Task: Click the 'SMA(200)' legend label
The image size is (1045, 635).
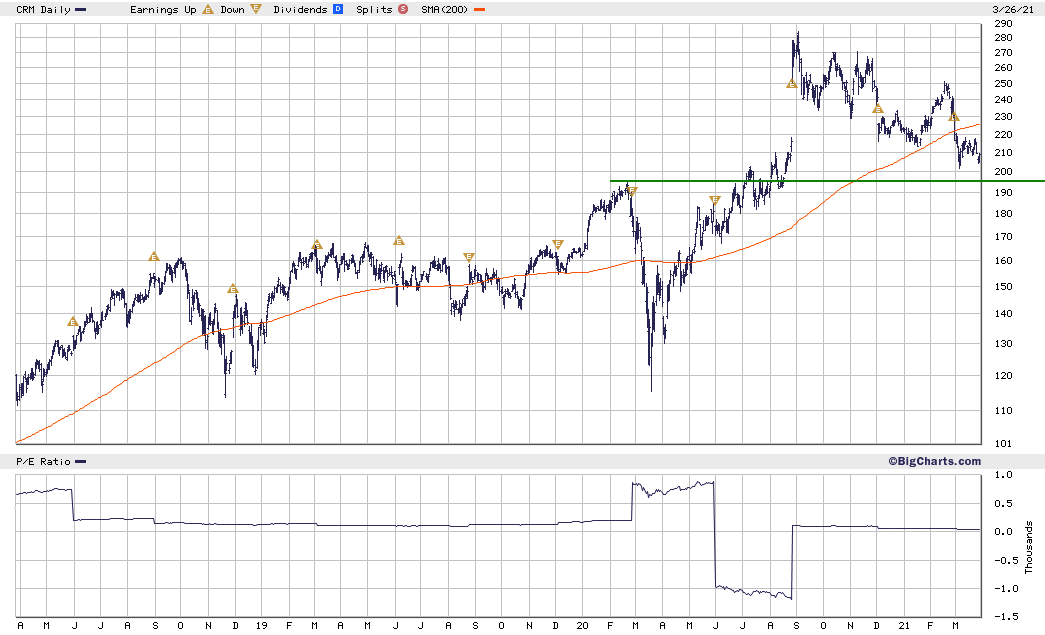Action: tap(445, 9)
